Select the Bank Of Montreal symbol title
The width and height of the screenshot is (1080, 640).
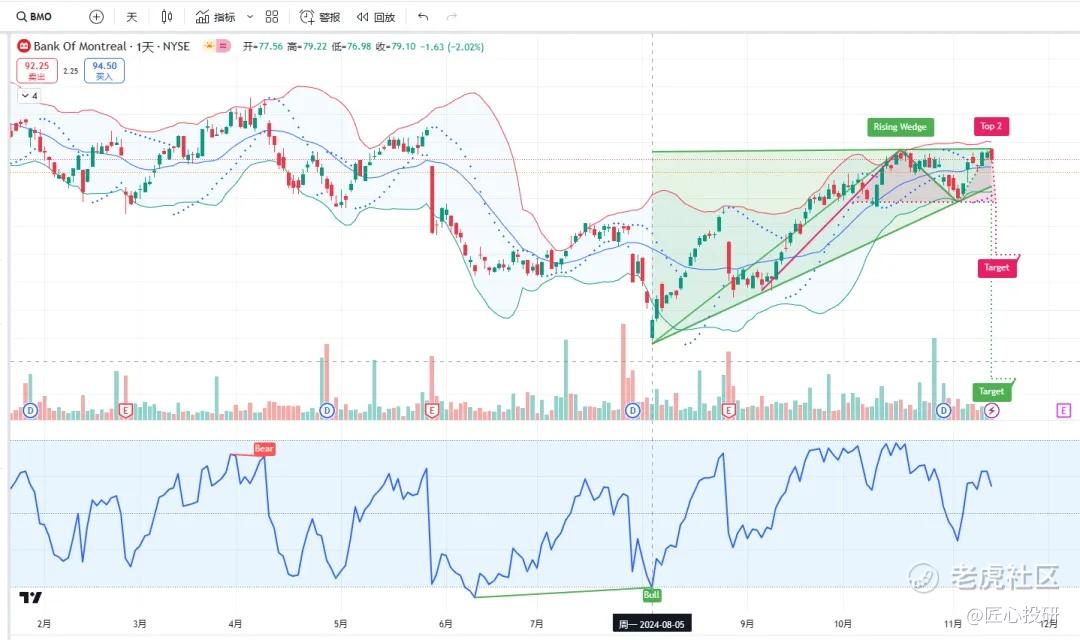tap(112, 46)
